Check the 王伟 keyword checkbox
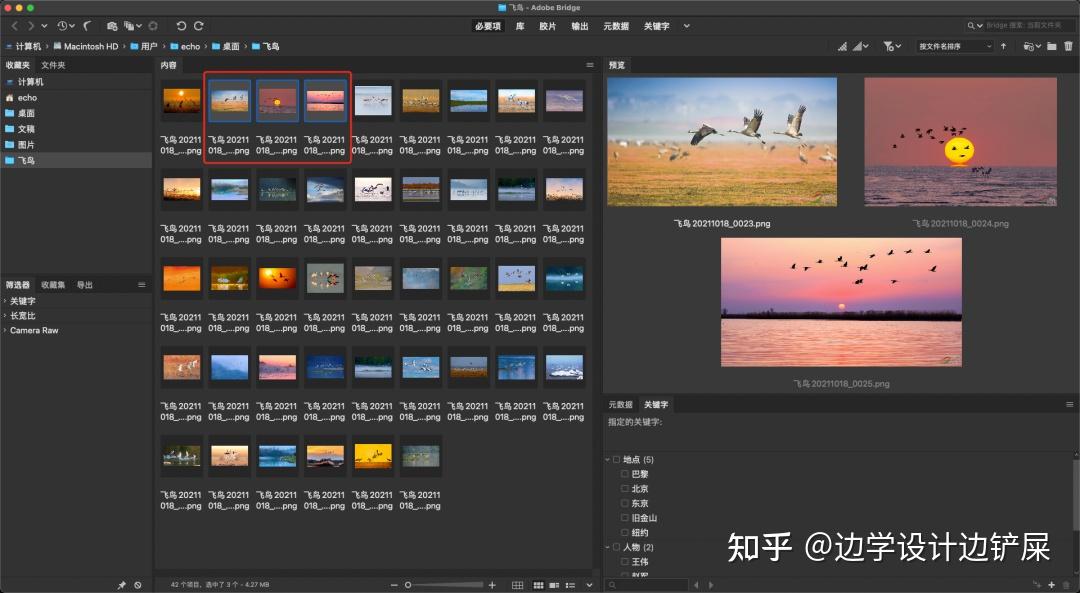The width and height of the screenshot is (1080, 593). coord(625,561)
